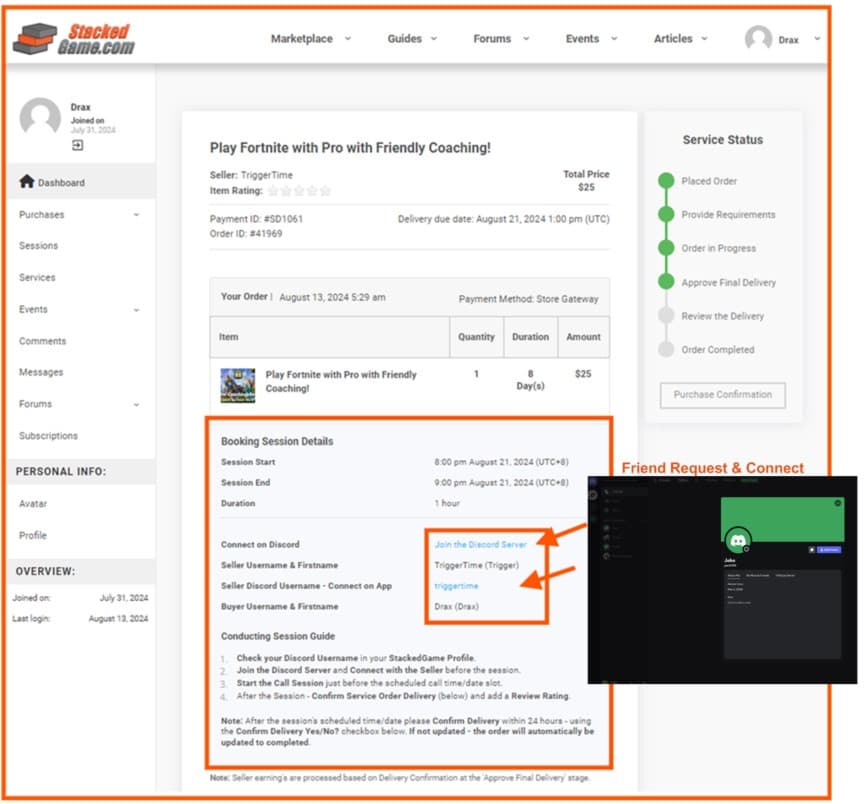Click the StackedGame.com logo

pos(74,39)
